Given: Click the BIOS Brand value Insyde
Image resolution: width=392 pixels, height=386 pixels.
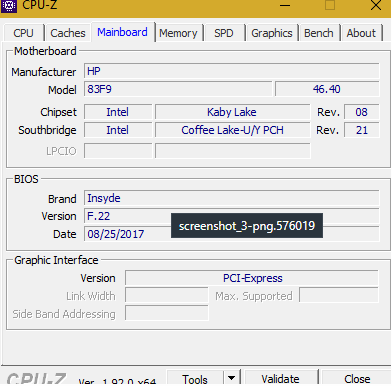Looking at the screenshot, I should 232,198.
